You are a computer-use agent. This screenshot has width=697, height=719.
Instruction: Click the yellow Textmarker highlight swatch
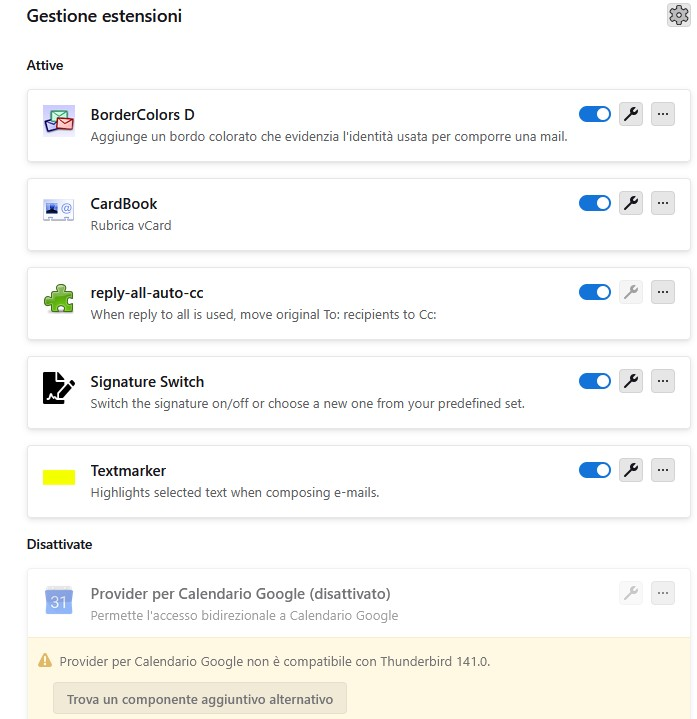tap(59, 477)
